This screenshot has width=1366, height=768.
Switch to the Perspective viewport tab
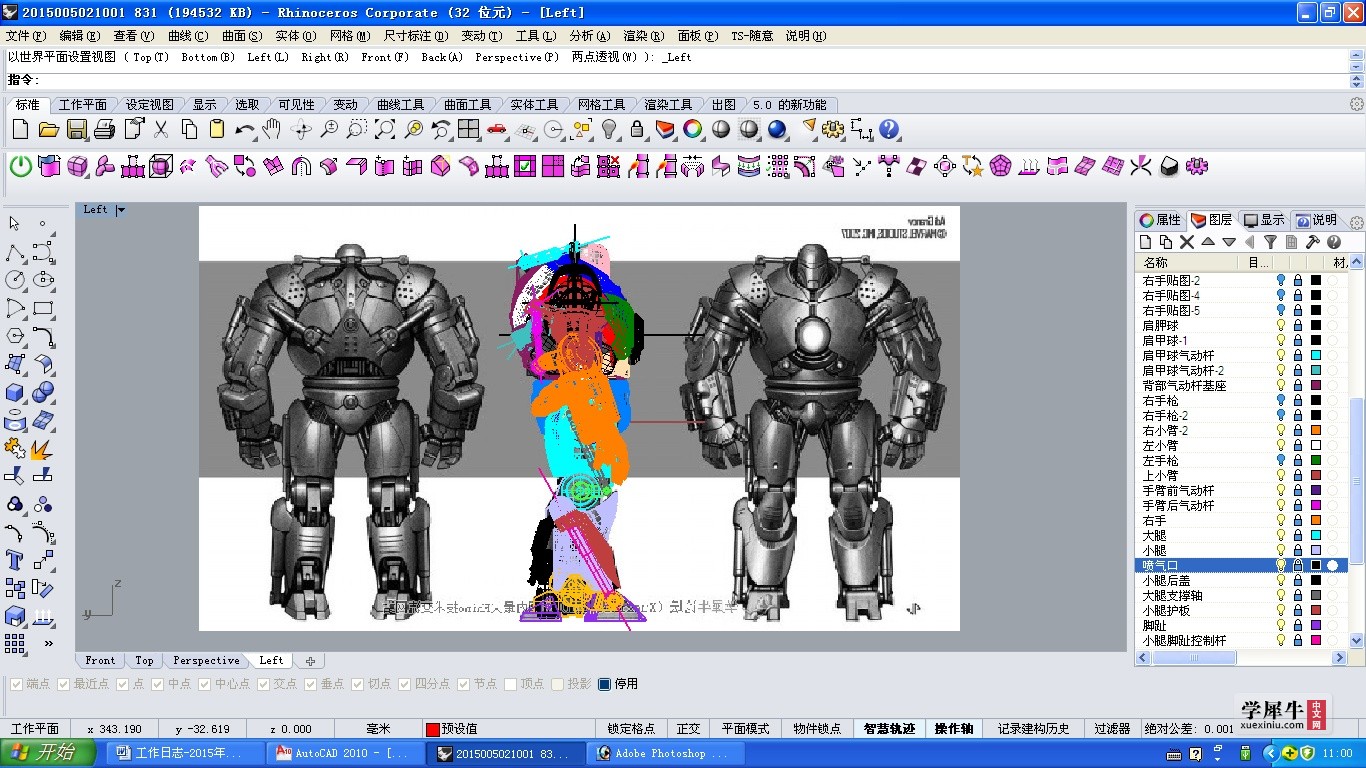(x=206, y=660)
